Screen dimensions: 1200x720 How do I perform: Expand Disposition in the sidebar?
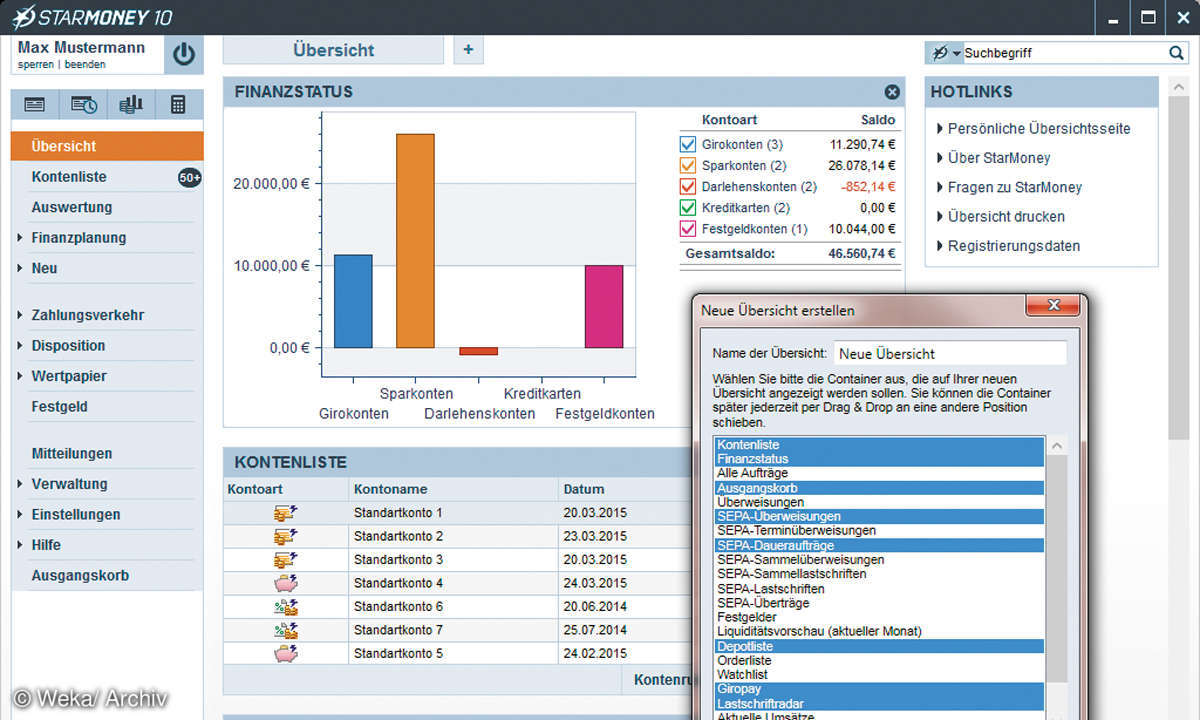21,346
